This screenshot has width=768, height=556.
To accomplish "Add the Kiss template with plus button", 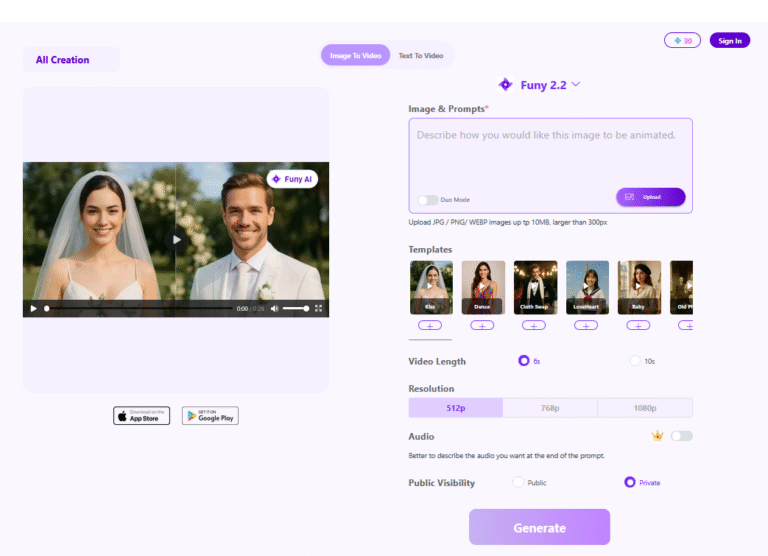I will pyautogui.click(x=430, y=325).
